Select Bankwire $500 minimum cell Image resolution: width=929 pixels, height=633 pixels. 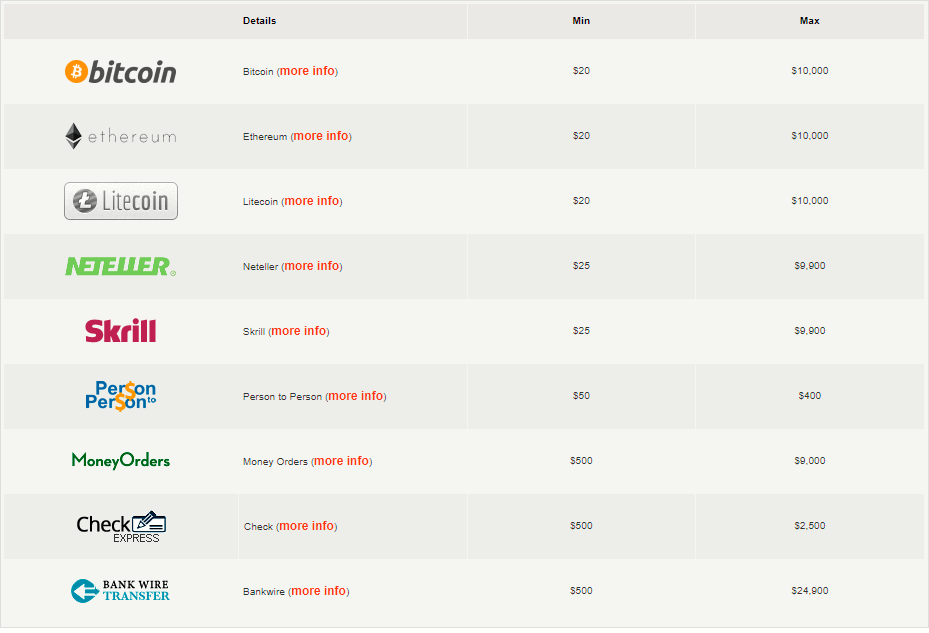[581, 591]
